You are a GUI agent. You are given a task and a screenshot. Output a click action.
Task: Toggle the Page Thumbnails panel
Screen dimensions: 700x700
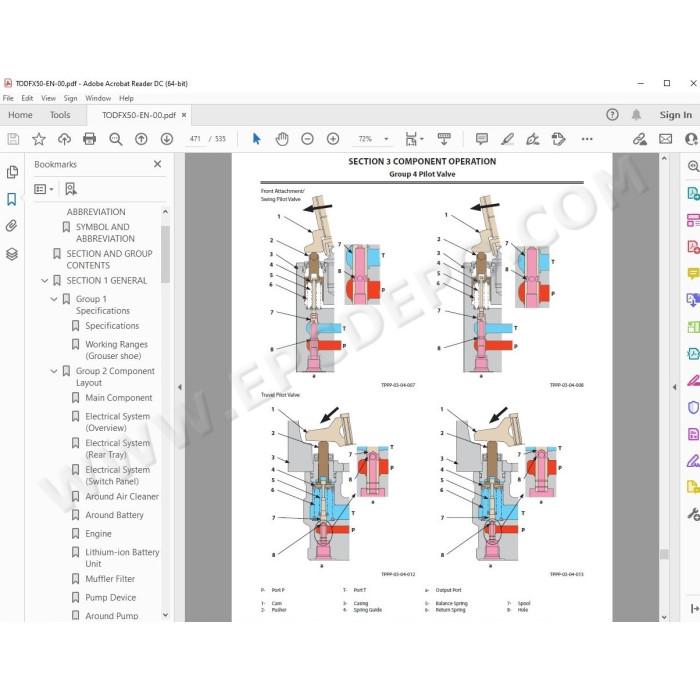(x=12, y=172)
